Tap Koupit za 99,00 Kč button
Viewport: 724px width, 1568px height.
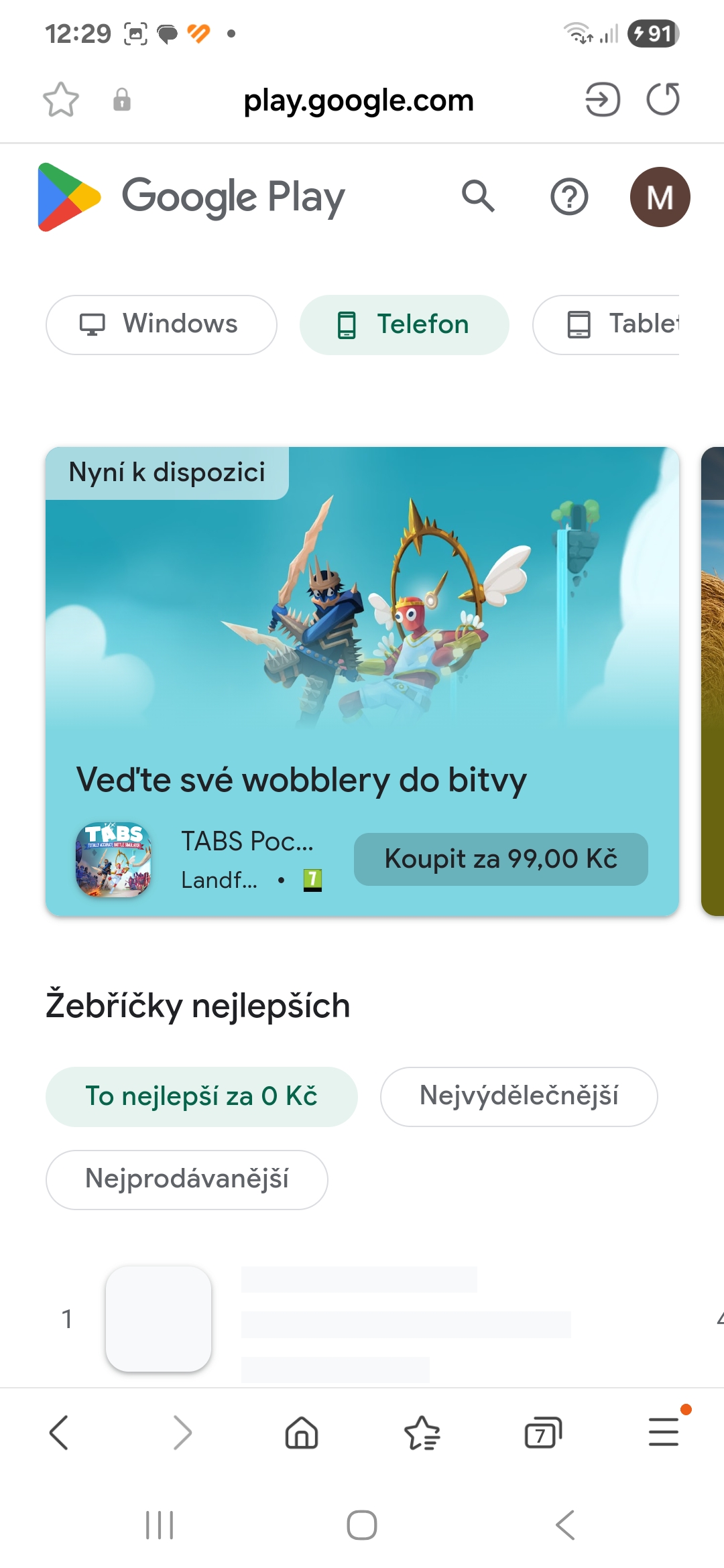(501, 859)
